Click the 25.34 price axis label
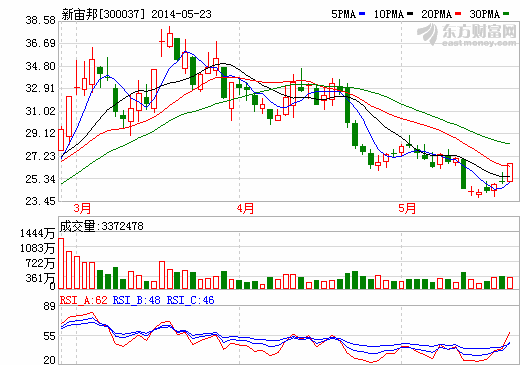520x365 pixels. (x=40, y=179)
